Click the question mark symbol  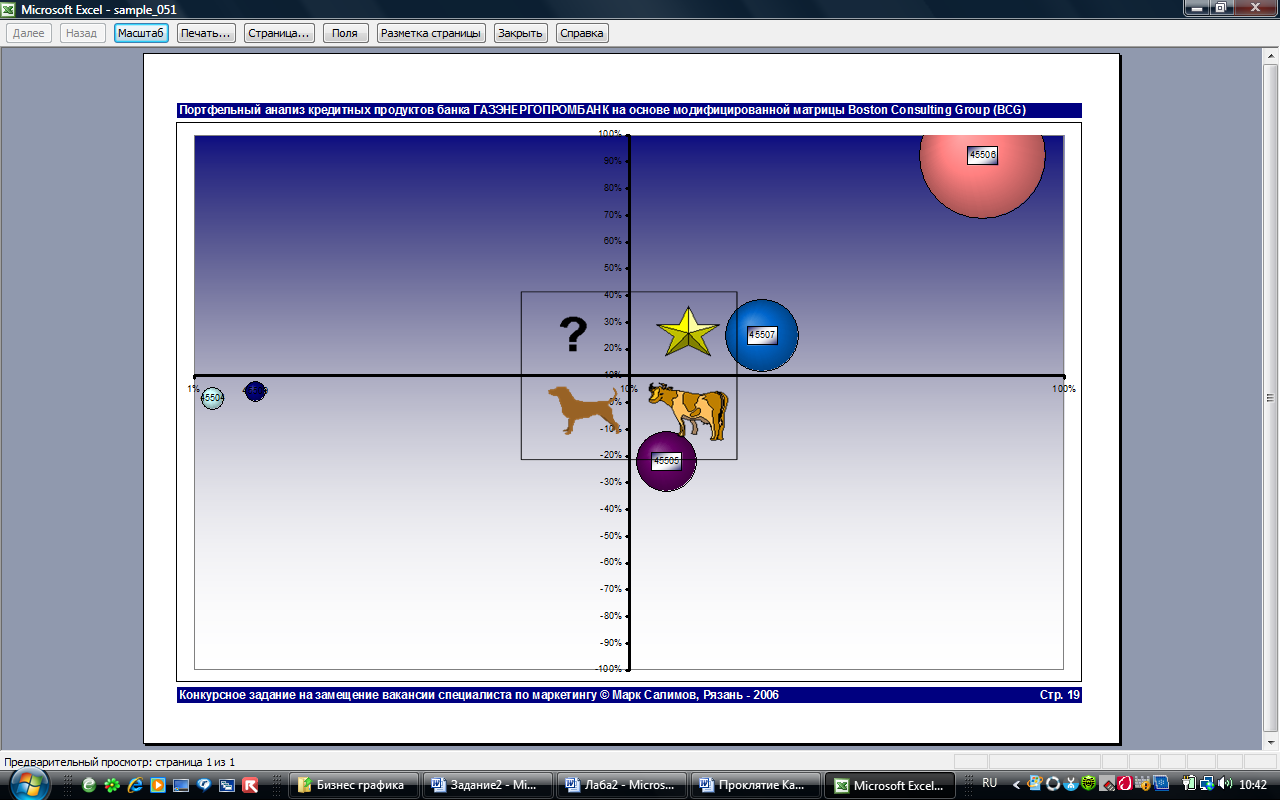click(572, 335)
